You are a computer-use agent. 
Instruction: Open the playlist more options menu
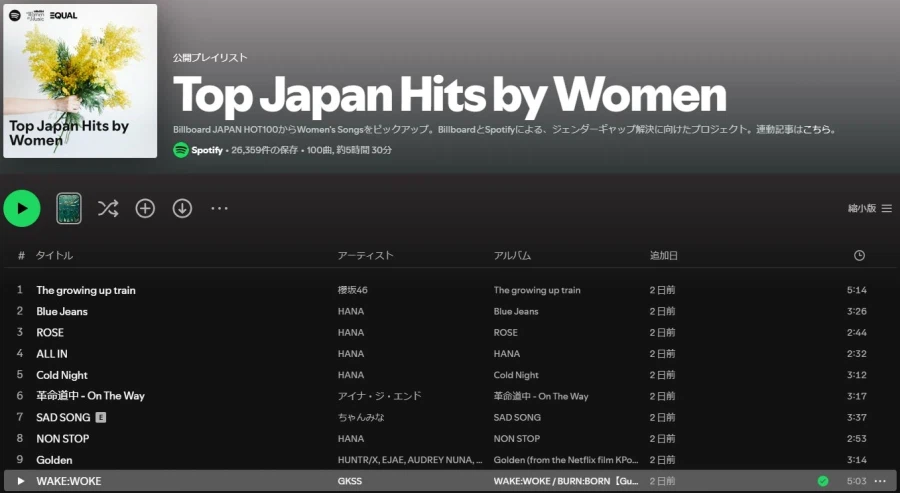(219, 208)
